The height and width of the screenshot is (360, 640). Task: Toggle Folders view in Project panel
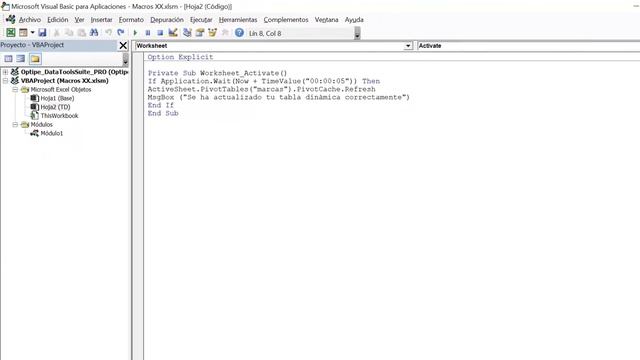coord(35,59)
